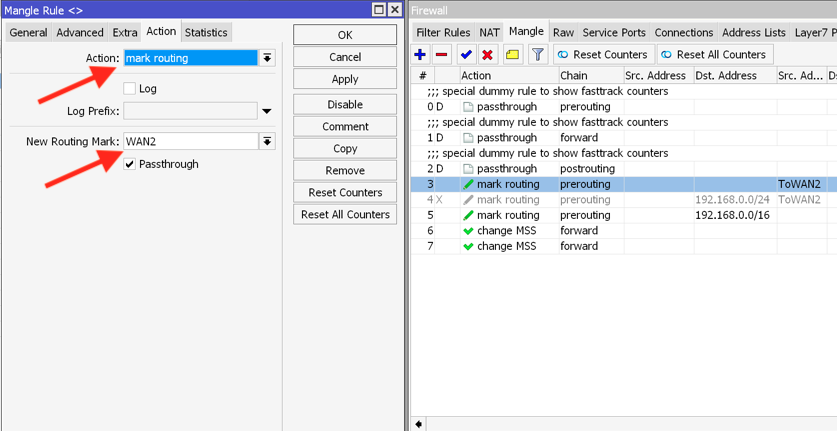The image size is (837, 431).
Task: Click the red minus remove rule icon
Action: tap(442, 55)
